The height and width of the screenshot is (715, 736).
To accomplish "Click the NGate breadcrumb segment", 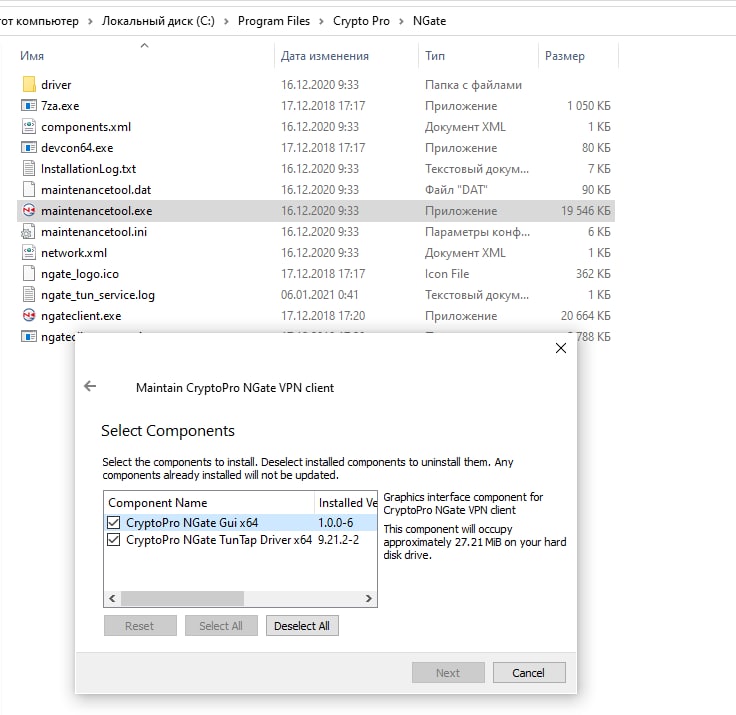I will point(429,21).
